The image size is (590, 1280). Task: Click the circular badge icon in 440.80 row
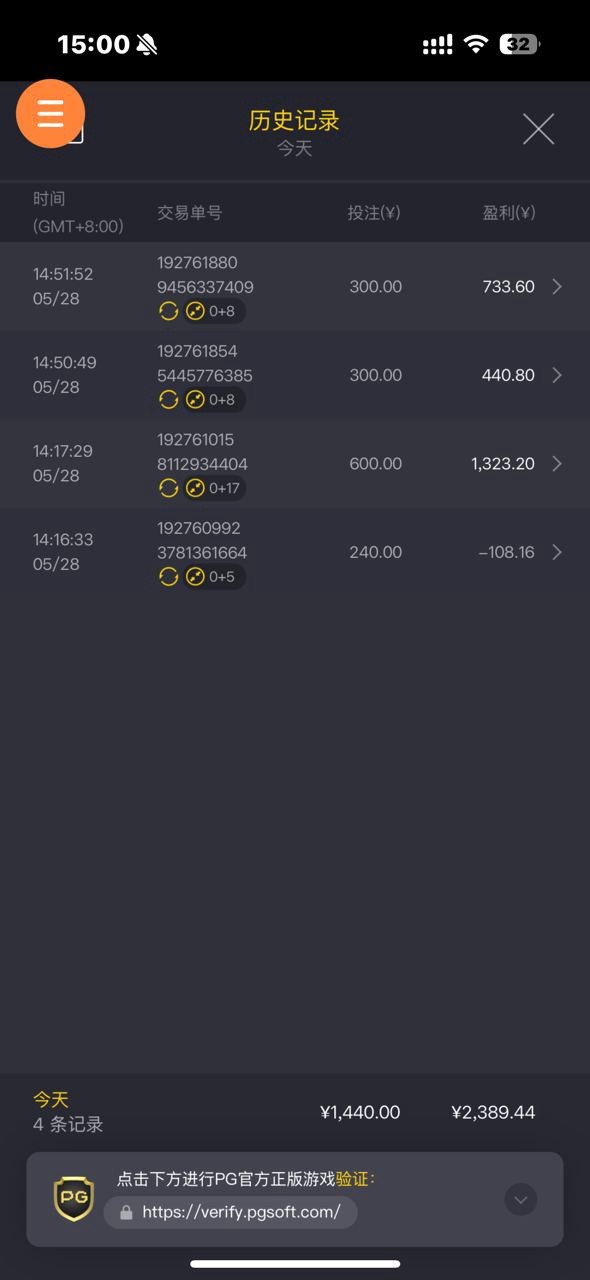pyautogui.click(x=196, y=400)
